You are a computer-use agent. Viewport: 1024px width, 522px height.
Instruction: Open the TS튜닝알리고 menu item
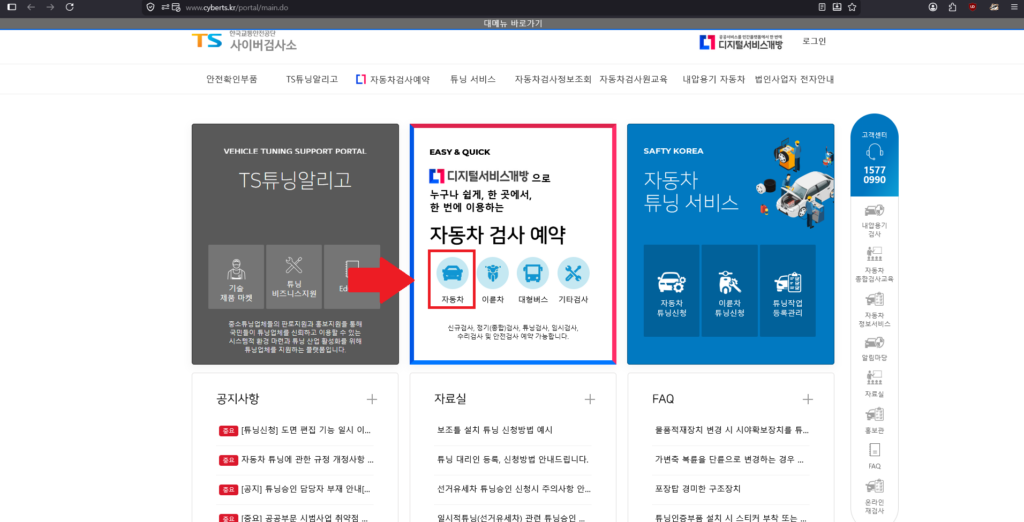312,79
